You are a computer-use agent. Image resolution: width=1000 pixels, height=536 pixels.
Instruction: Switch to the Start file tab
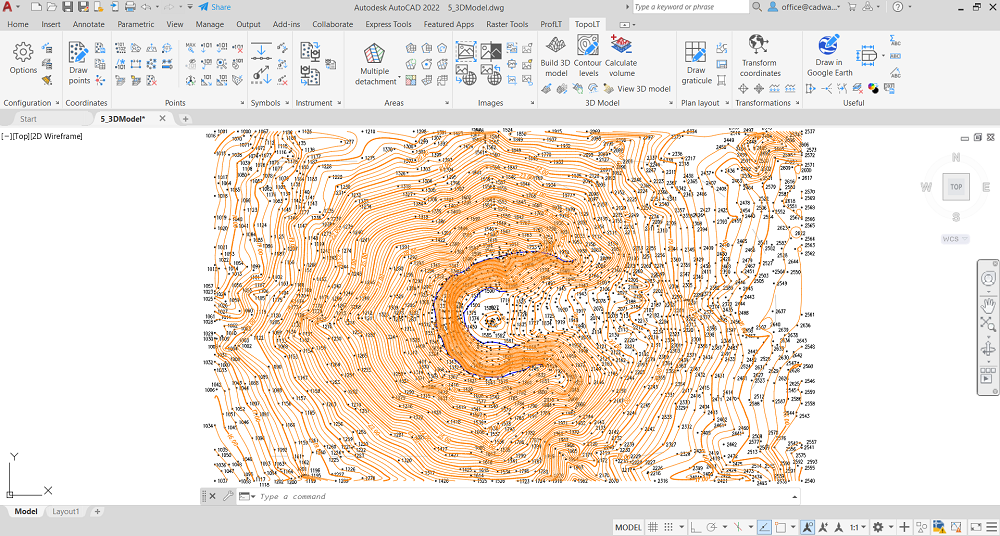pyautogui.click(x=28, y=119)
